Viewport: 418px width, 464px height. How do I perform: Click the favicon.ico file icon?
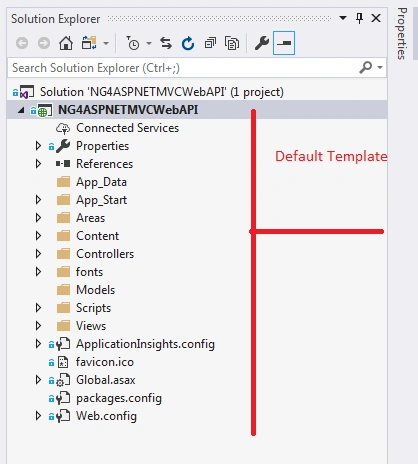click(x=63, y=362)
